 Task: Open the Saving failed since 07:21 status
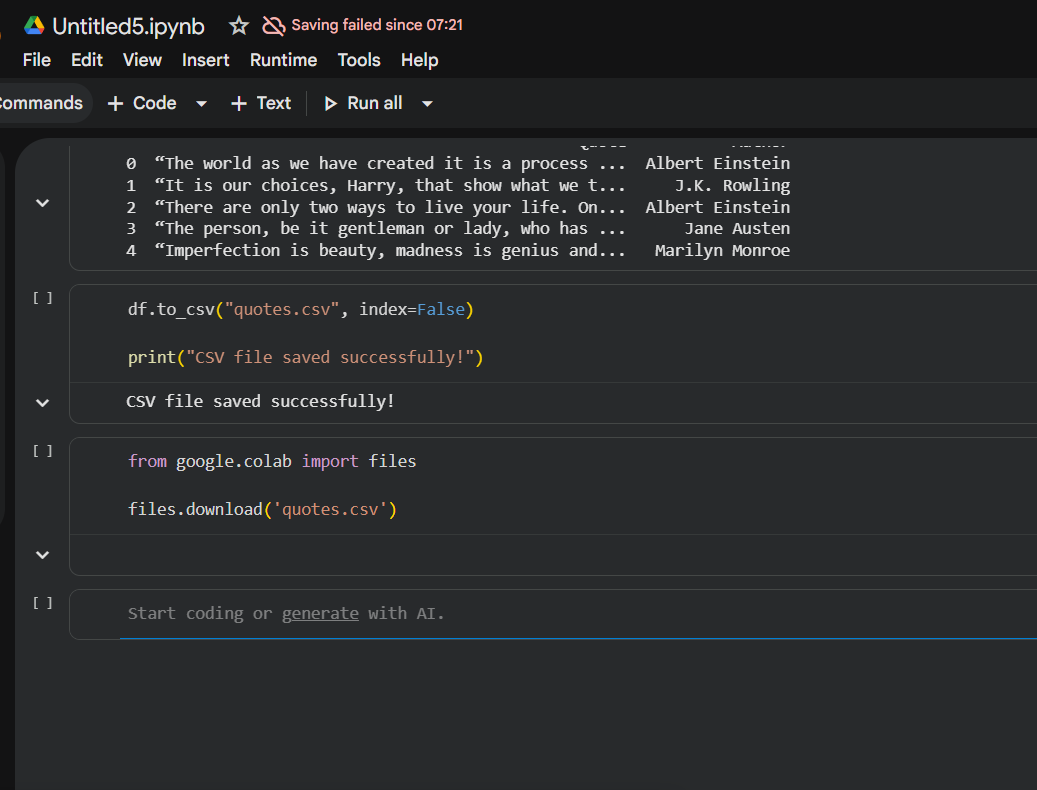pyautogui.click(x=377, y=25)
